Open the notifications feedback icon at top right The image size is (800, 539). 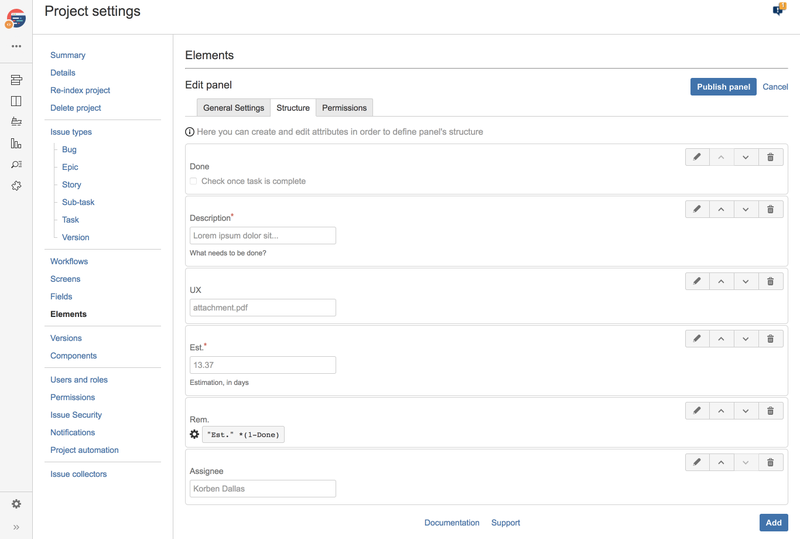(x=778, y=9)
